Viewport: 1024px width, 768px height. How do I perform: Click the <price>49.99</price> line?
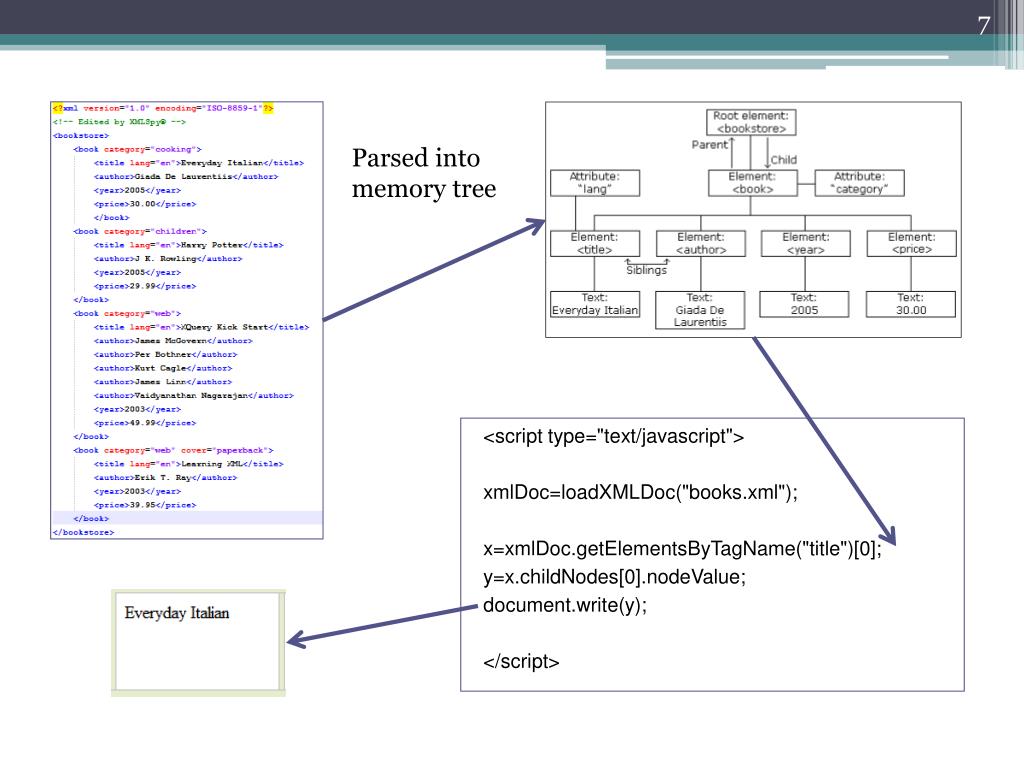tap(144, 424)
